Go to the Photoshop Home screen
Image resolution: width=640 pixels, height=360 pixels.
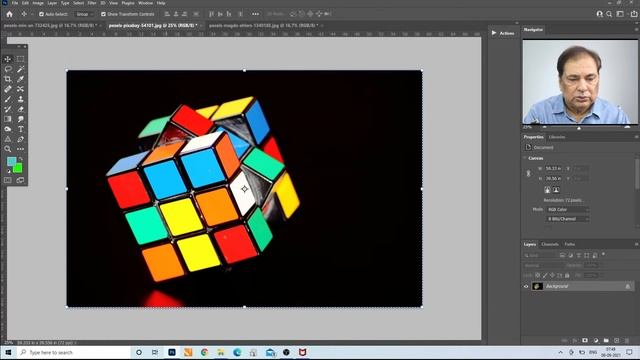pyautogui.click(x=9, y=14)
